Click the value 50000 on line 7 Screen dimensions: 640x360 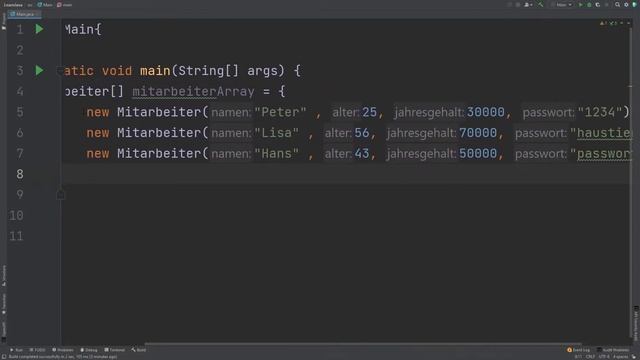coord(478,153)
